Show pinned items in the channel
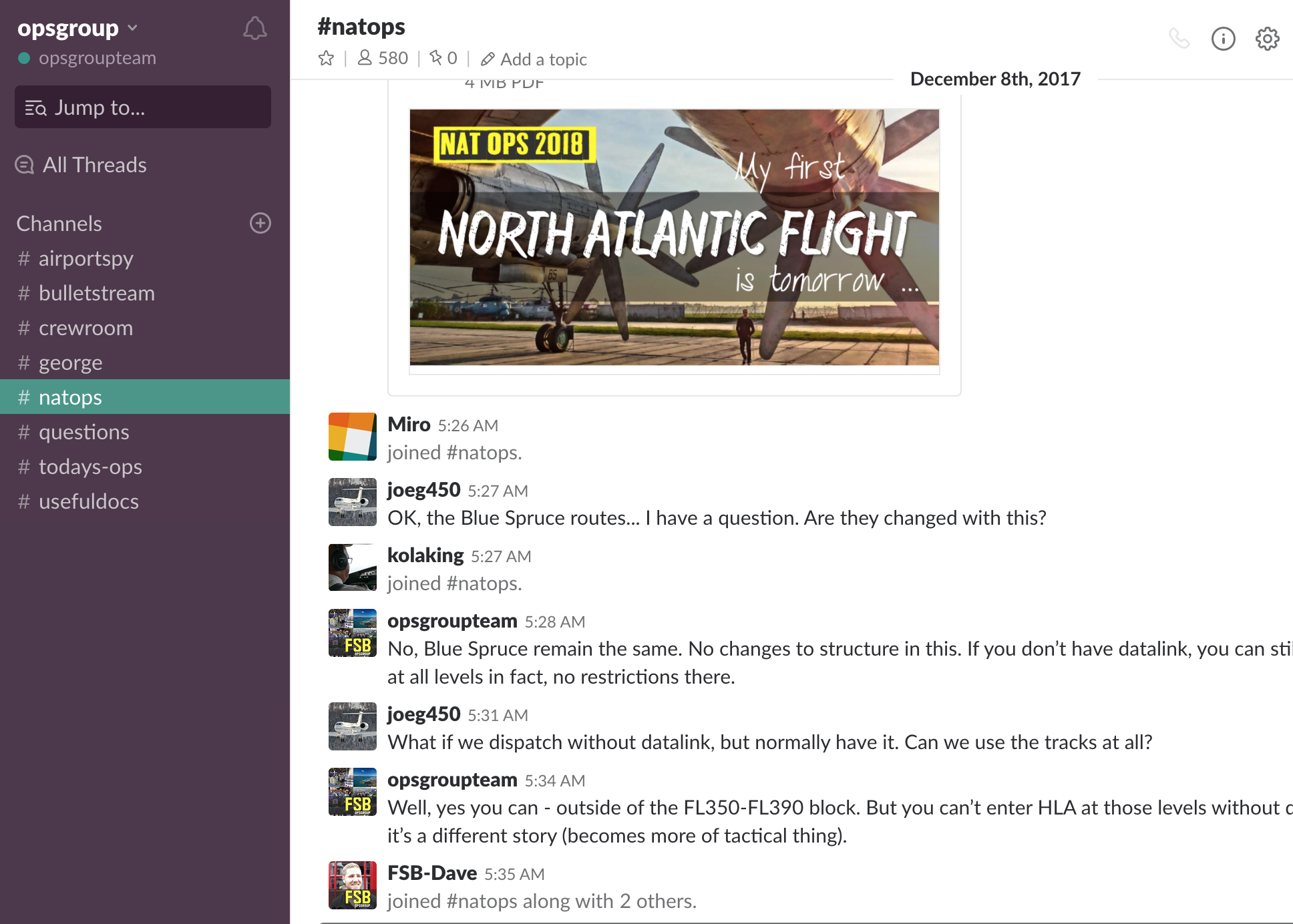1293x924 pixels. [443, 59]
